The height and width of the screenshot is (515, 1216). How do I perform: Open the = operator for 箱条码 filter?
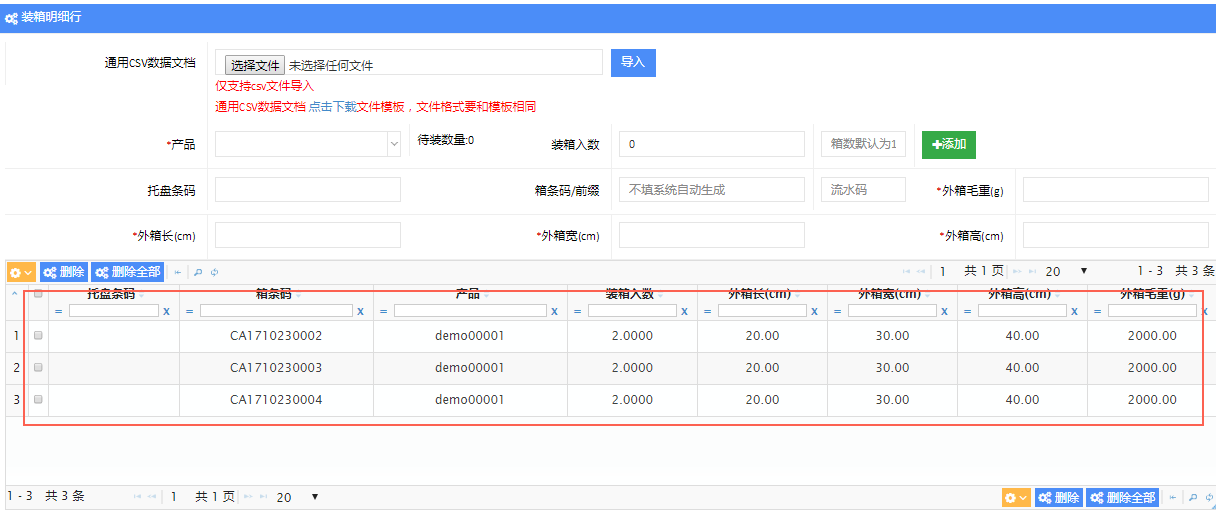[x=189, y=312]
